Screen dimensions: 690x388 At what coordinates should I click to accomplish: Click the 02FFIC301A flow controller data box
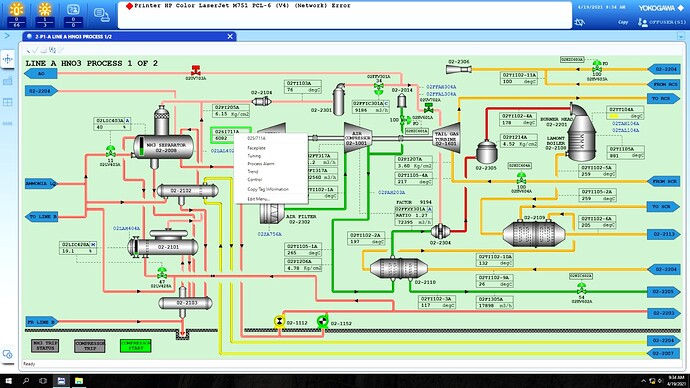371,107
